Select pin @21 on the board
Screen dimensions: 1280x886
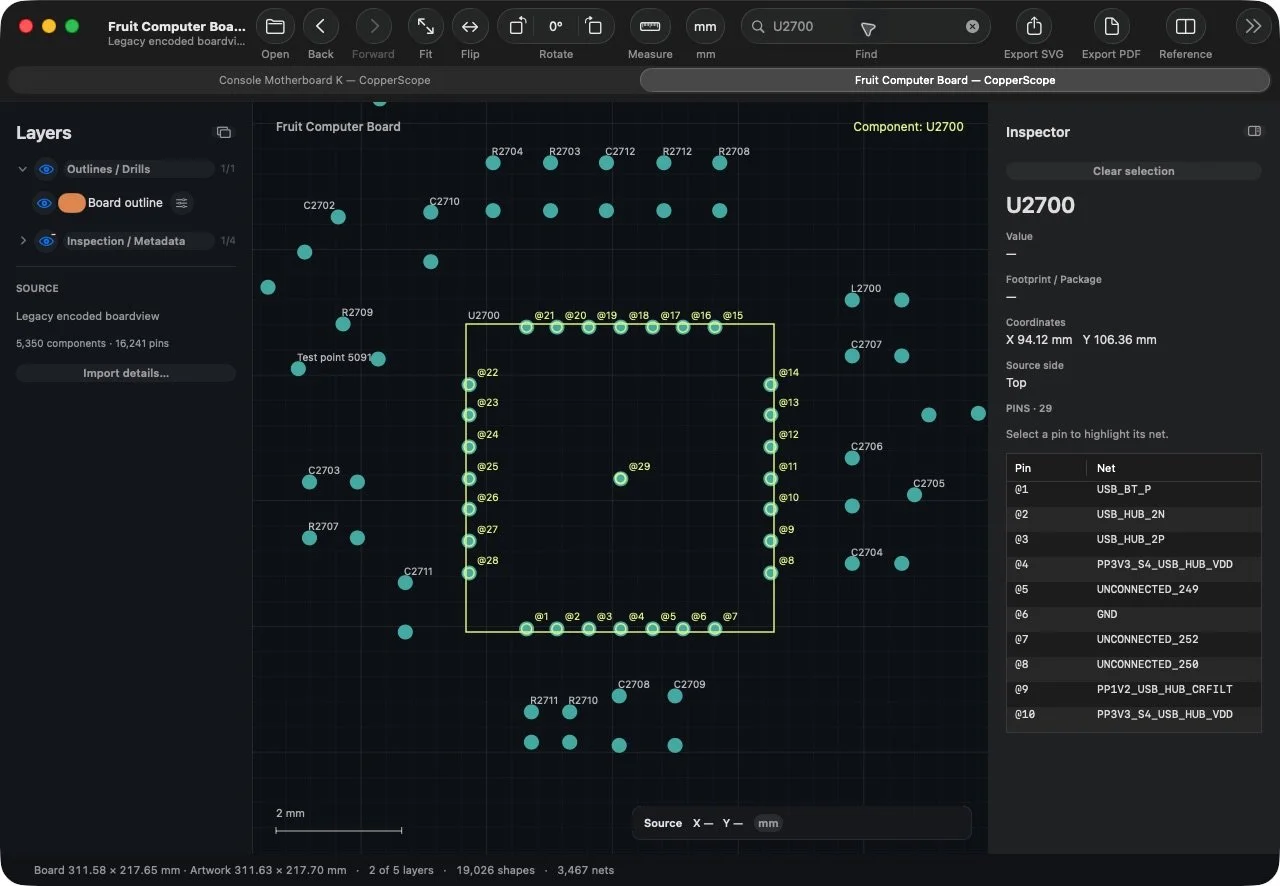tap(526, 327)
